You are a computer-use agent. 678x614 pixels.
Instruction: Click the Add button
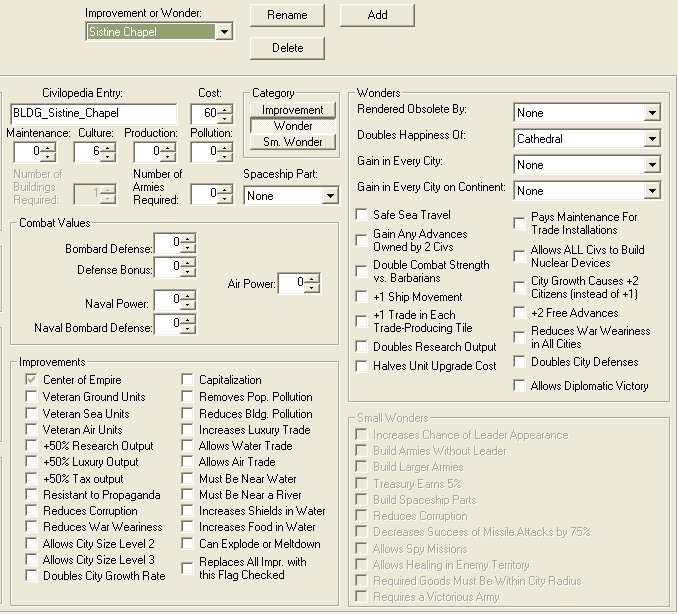click(x=377, y=15)
